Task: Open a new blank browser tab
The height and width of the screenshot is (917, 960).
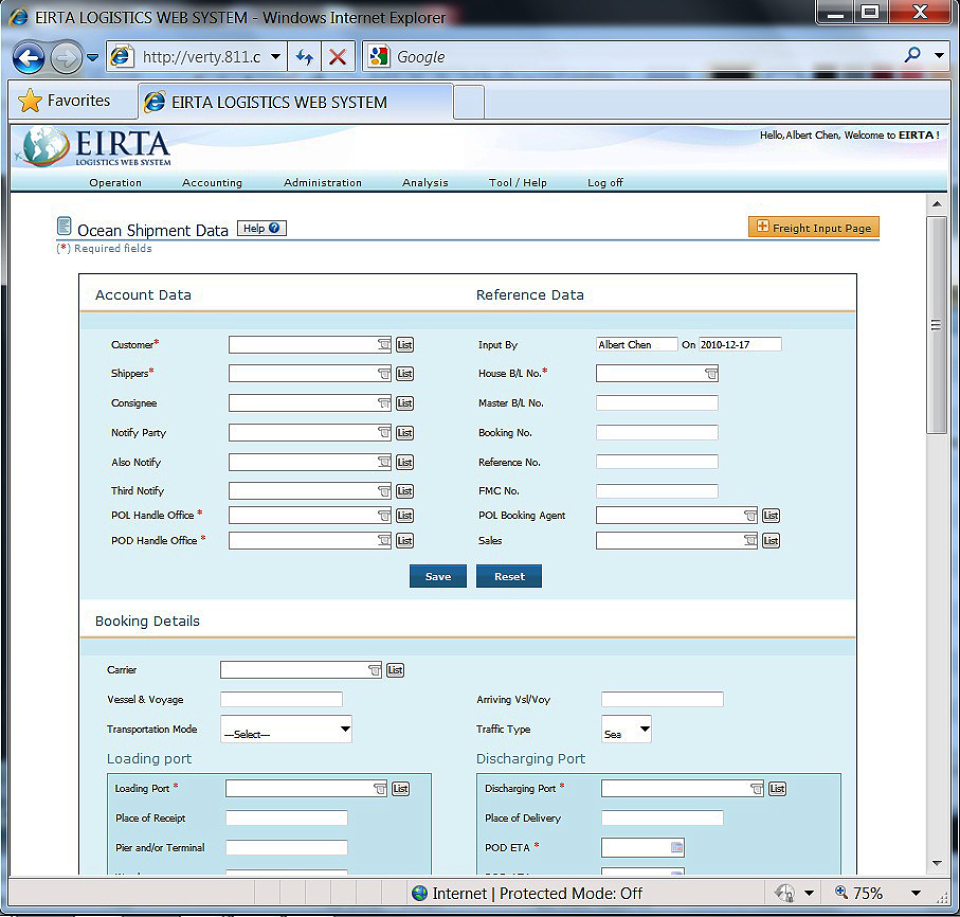Action: coord(470,102)
